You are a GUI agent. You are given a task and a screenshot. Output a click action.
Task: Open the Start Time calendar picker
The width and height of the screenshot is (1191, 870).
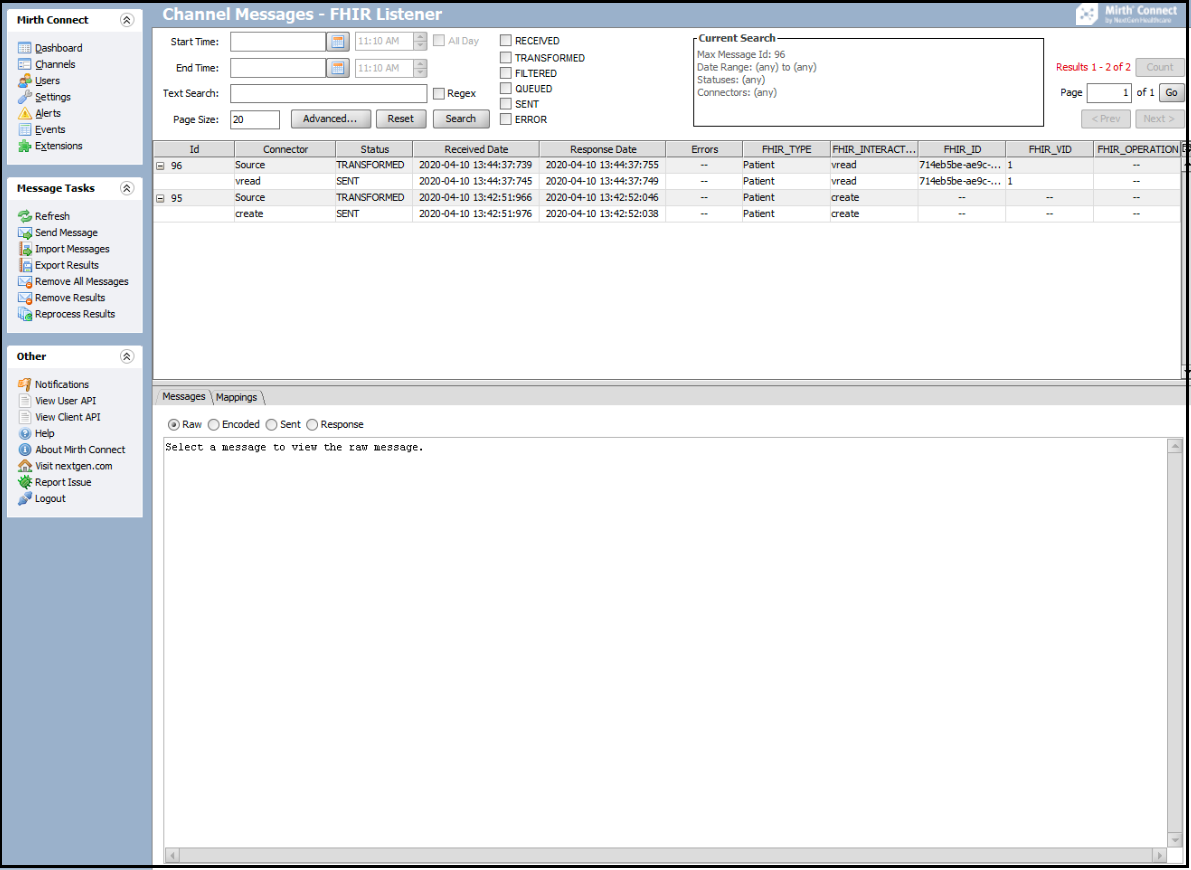click(x=338, y=42)
